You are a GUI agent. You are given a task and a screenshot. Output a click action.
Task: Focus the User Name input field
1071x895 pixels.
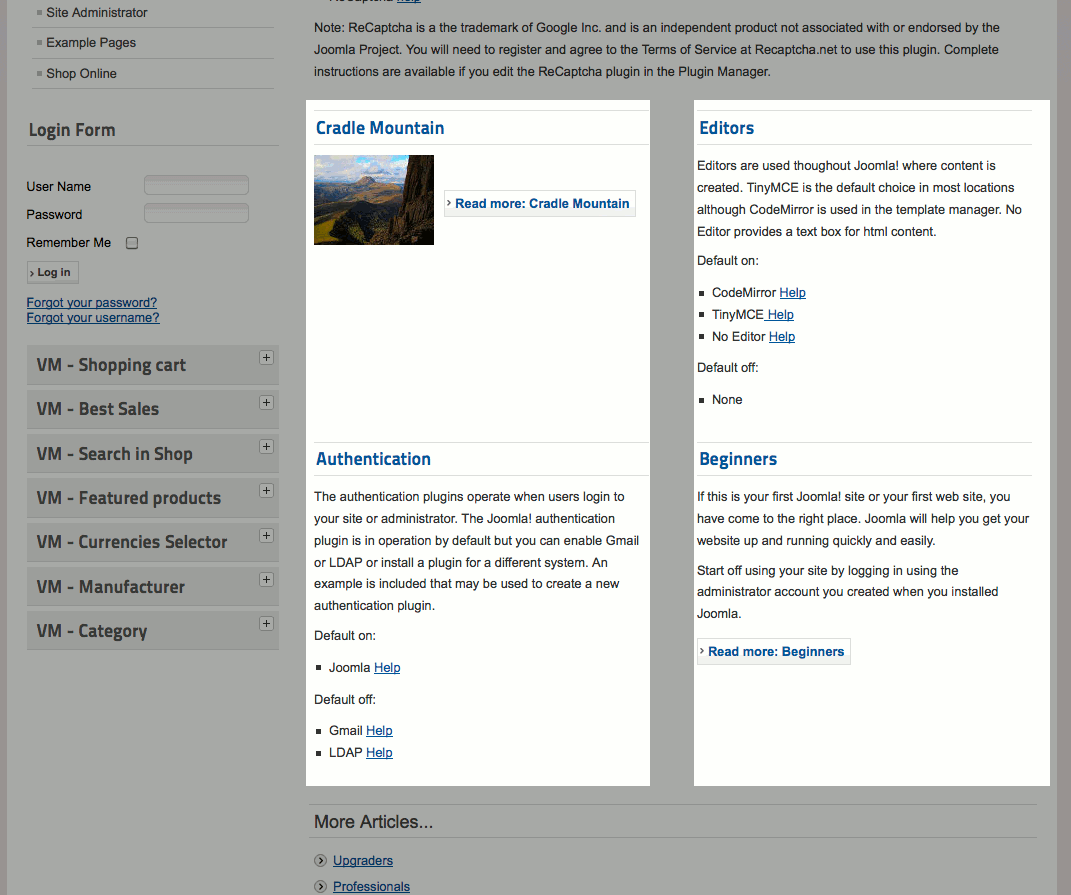coord(196,185)
